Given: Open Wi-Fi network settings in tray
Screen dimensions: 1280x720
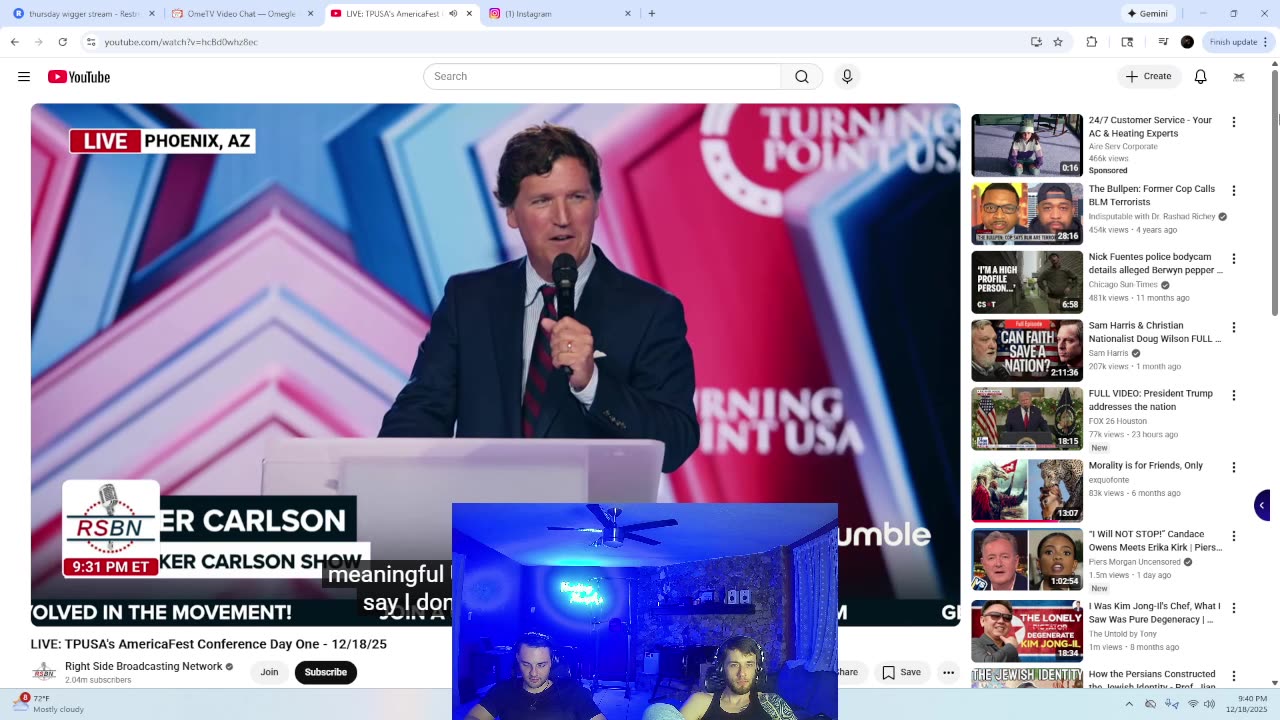Looking at the screenshot, I should pos(1192,704).
